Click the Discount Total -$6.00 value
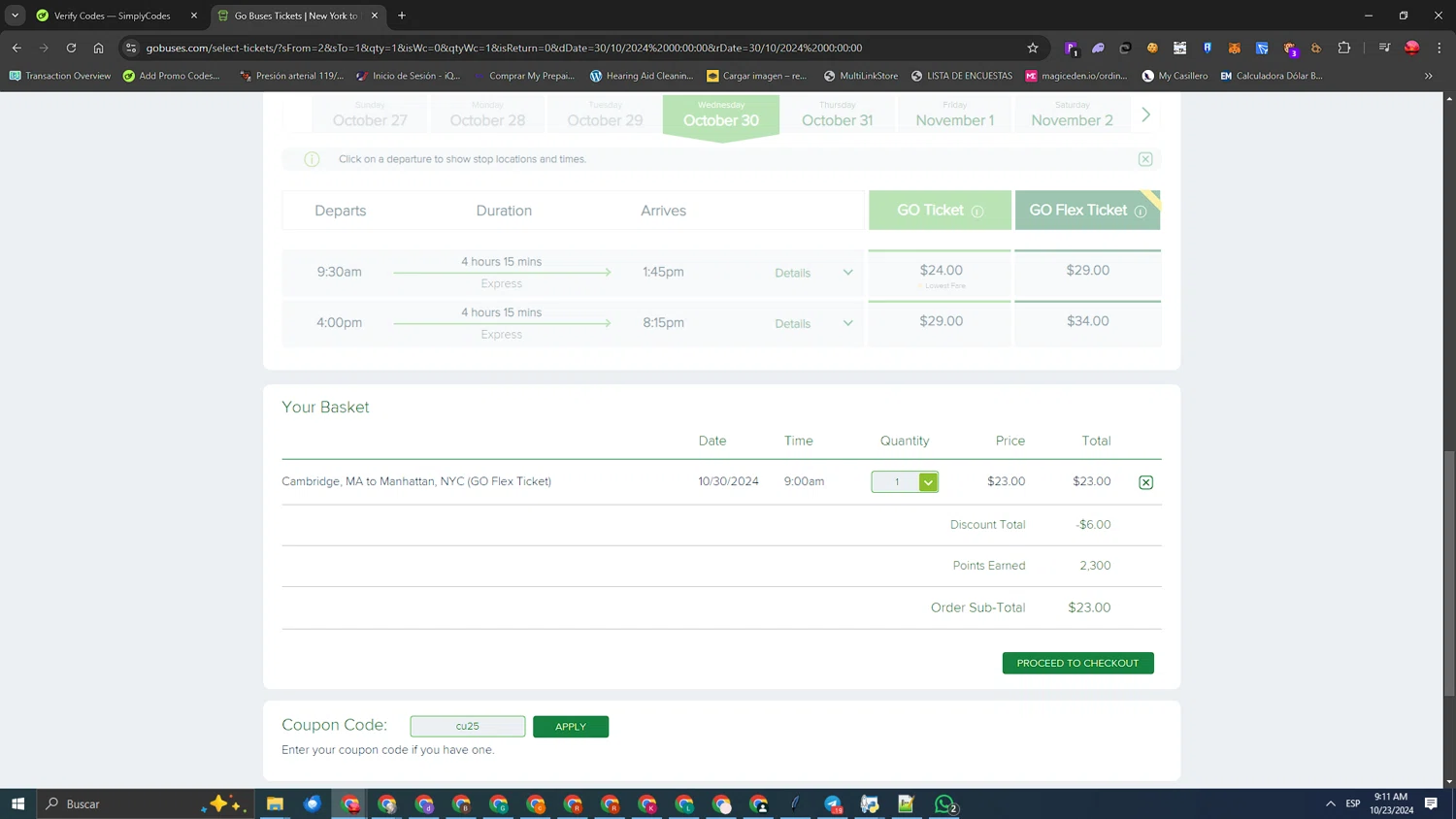The width and height of the screenshot is (1456, 819). [x=1093, y=525]
